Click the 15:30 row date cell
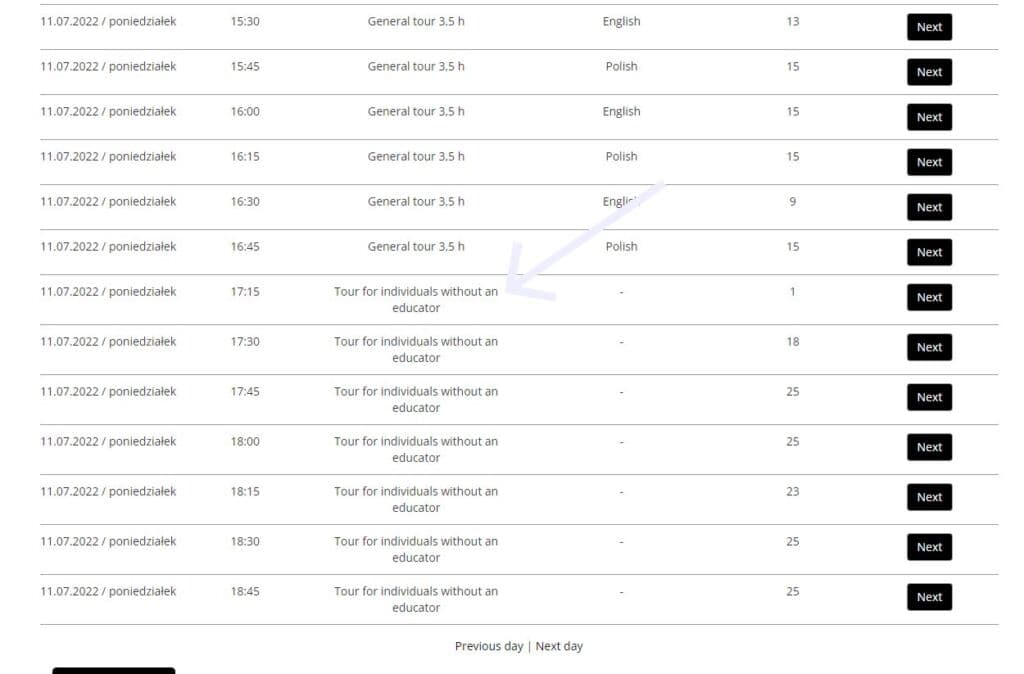This screenshot has height=674, width=1024. 108,22
